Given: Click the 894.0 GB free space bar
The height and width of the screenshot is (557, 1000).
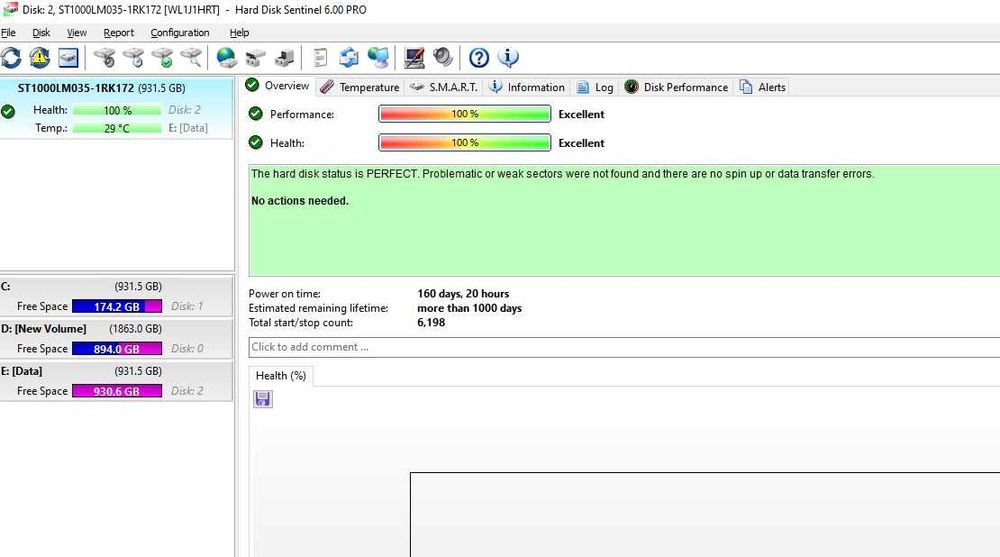Looking at the screenshot, I should 117,348.
